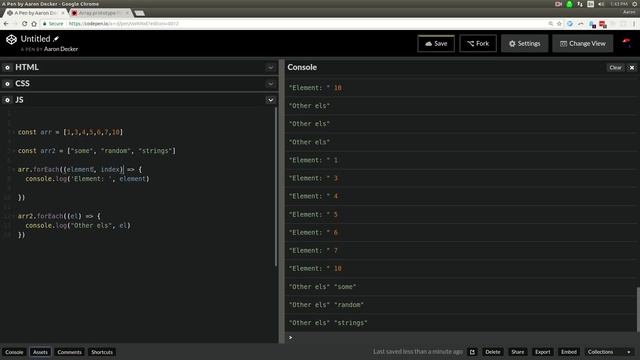Grab the console scrollbar thumb
Image resolution: width=640 pixels, height=360 pixels.
638,309
